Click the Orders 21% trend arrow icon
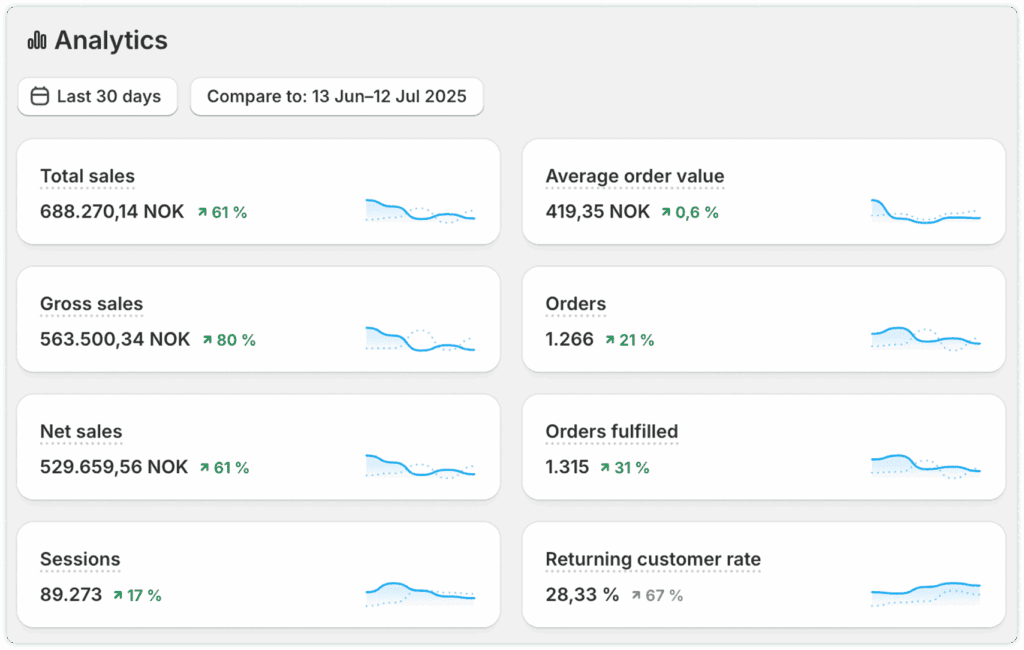Viewport: 1024px width, 650px height. tap(610, 340)
